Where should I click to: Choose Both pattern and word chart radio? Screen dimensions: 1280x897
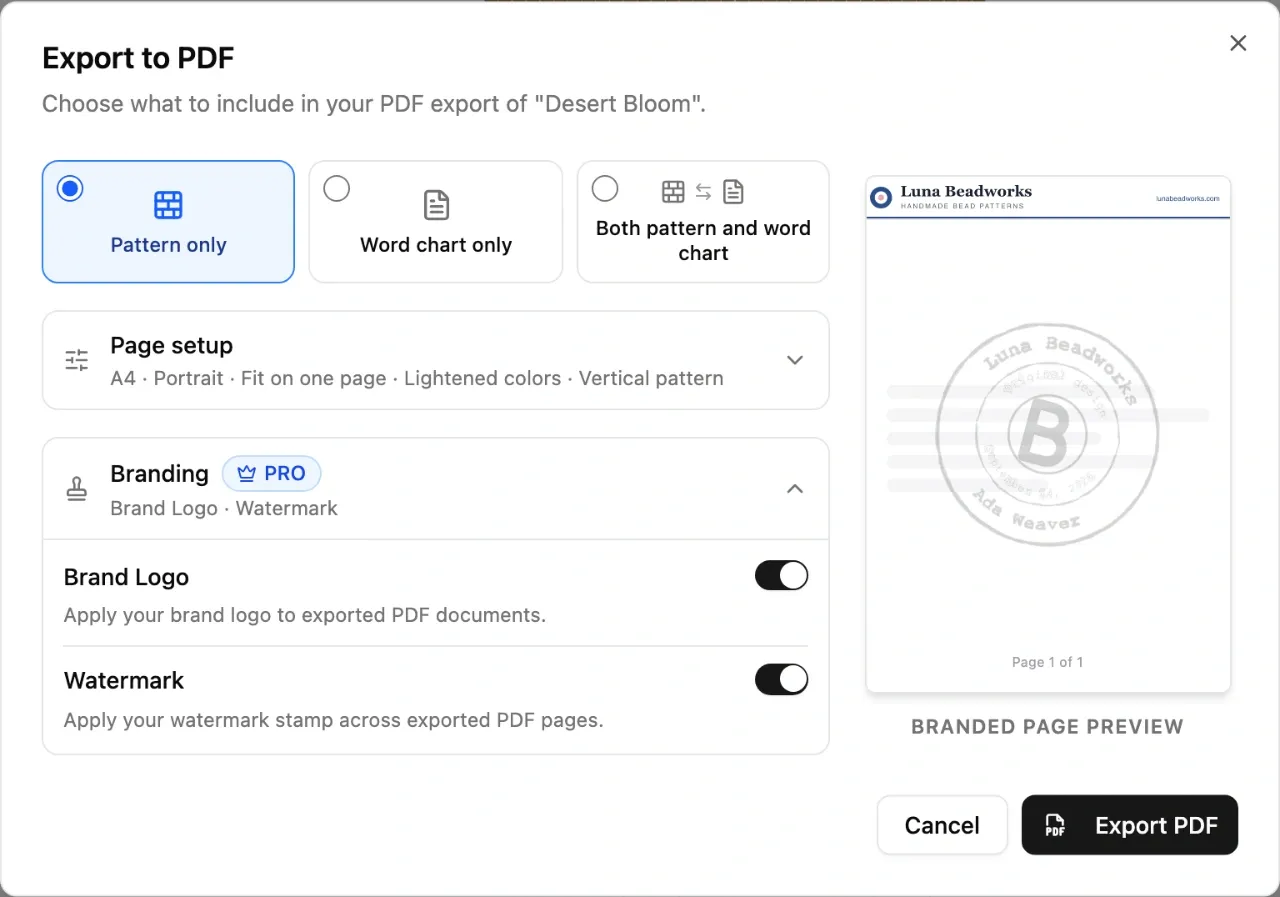pos(605,188)
